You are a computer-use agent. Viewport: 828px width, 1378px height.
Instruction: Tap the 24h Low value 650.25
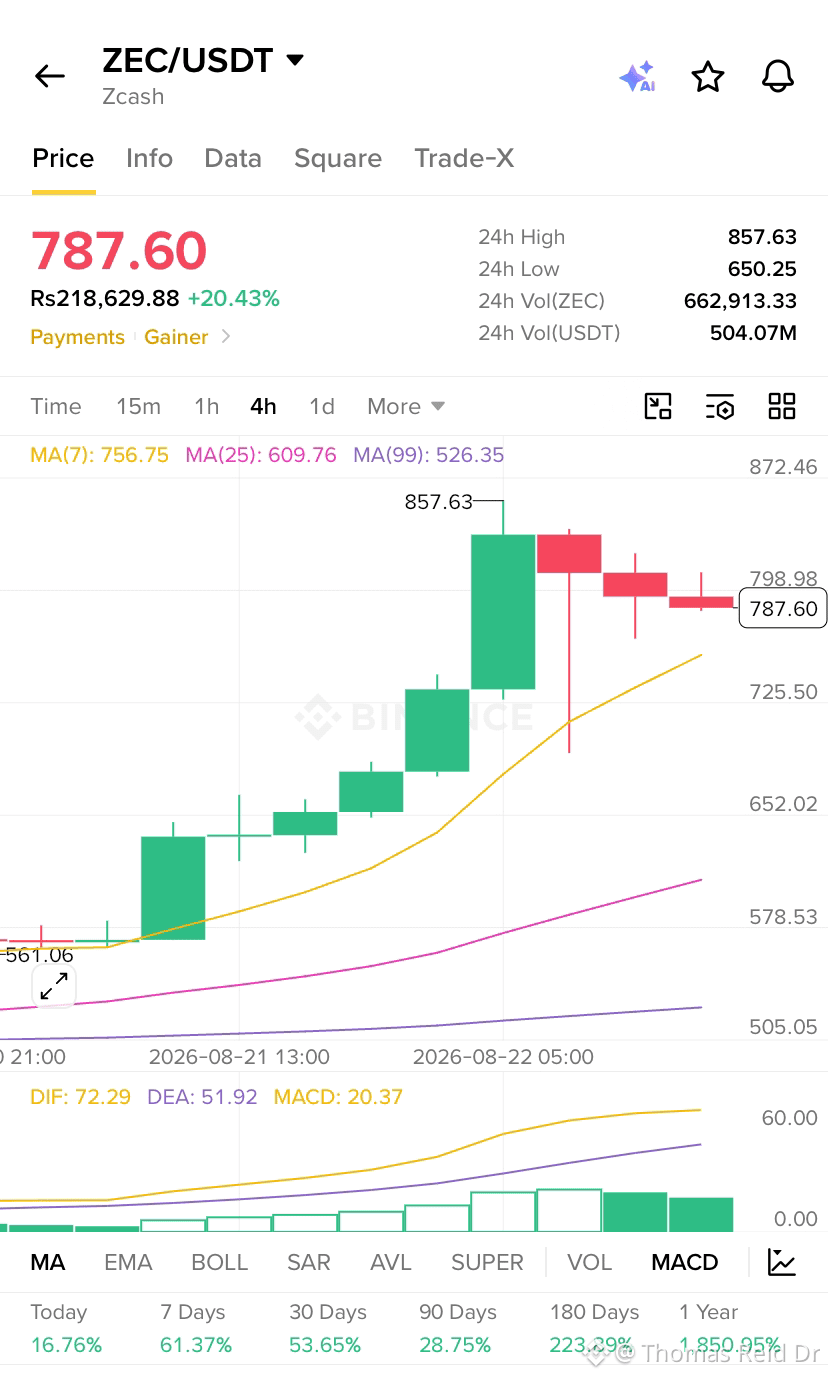(x=762, y=269)
